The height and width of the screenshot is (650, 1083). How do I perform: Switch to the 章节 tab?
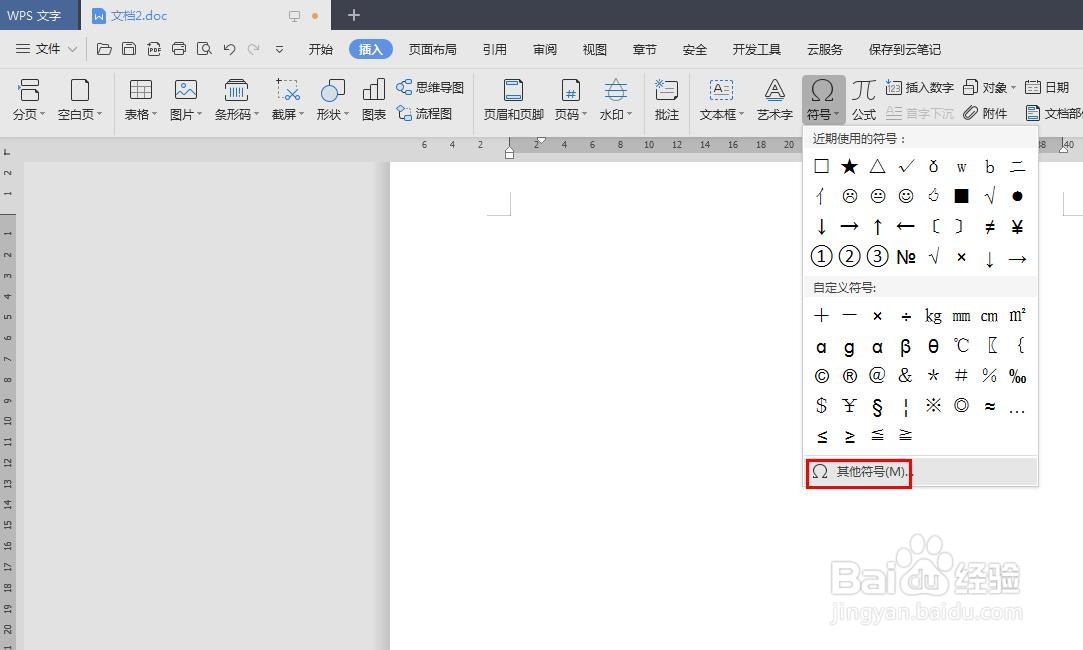(644, 49)
